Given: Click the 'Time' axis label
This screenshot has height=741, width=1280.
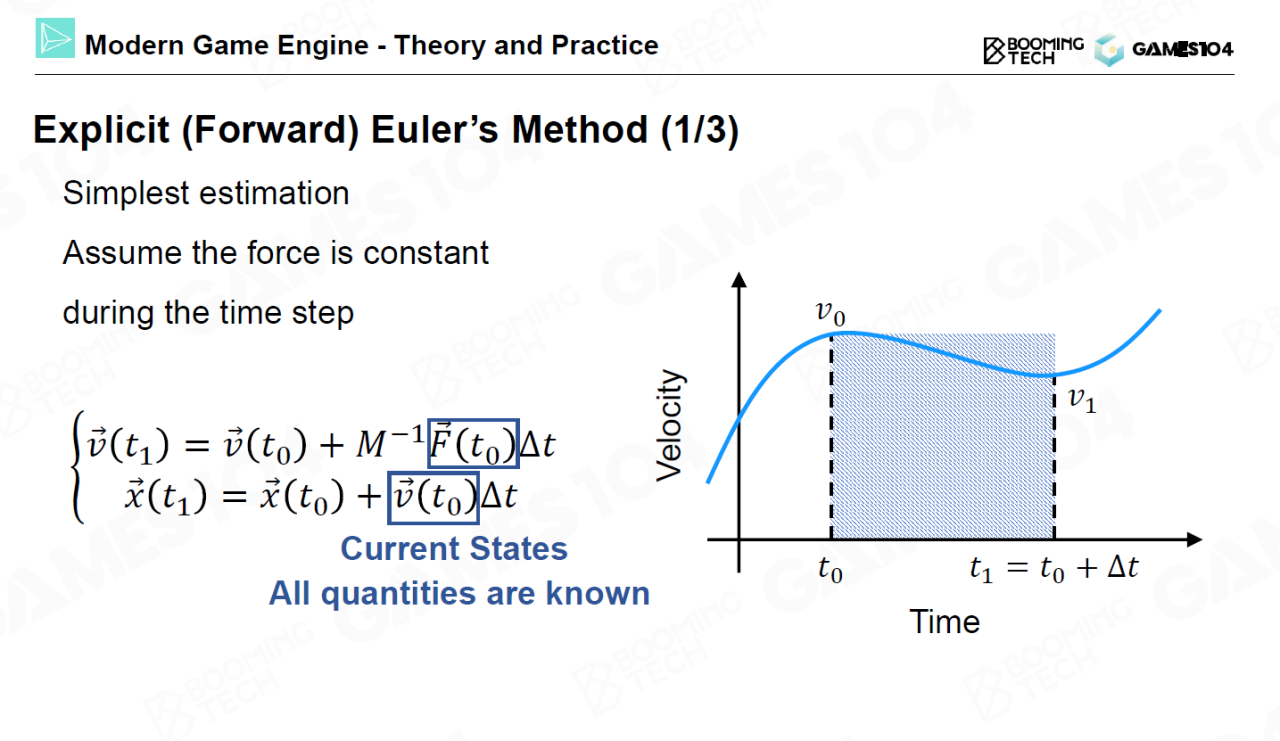Looking at the screenshot, I should [944, 622].
